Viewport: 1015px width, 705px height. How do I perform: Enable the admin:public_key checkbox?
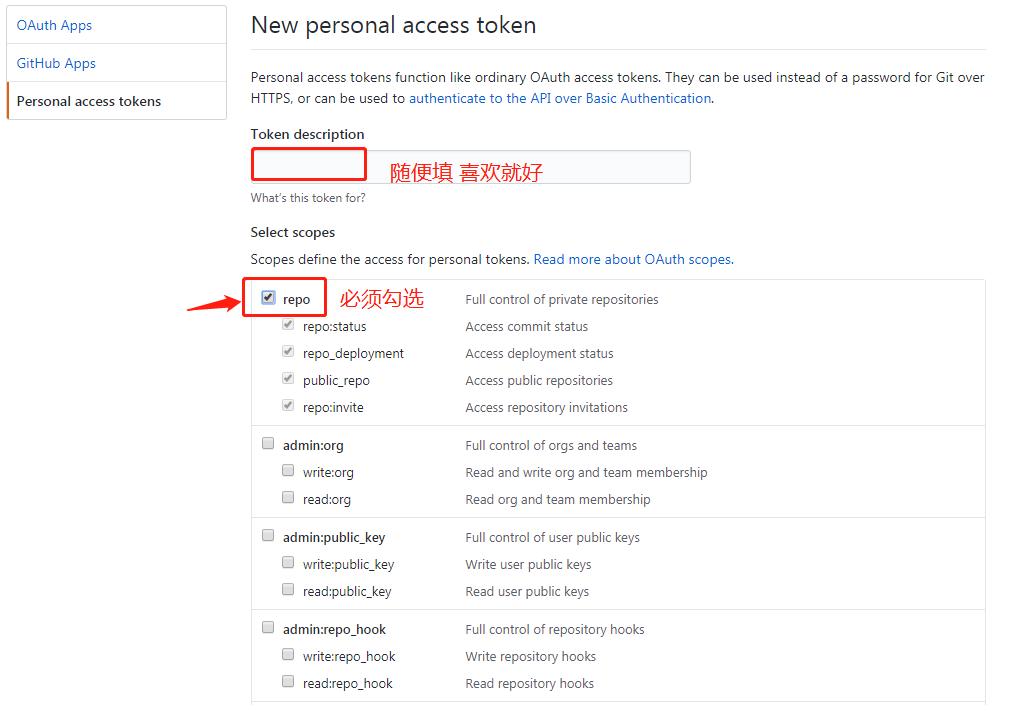(268, 536)
